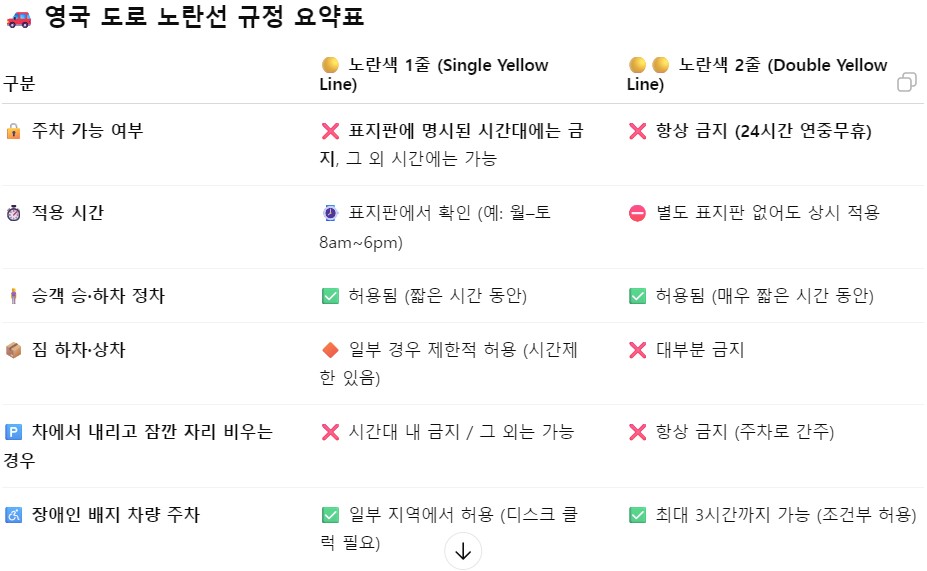The image size is (927, 571).
Task: Click the 노란색 2줄 (Double Yellow Line) header
Action: (757, 74)
